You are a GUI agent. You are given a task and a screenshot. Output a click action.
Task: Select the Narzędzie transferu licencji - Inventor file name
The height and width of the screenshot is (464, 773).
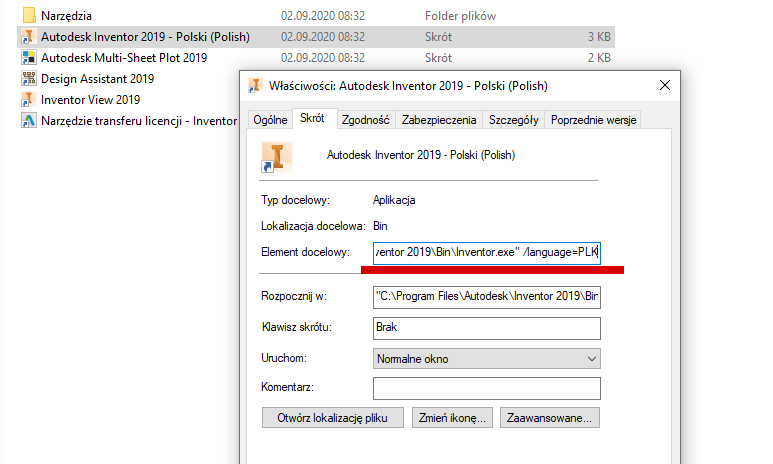point(139,121)
